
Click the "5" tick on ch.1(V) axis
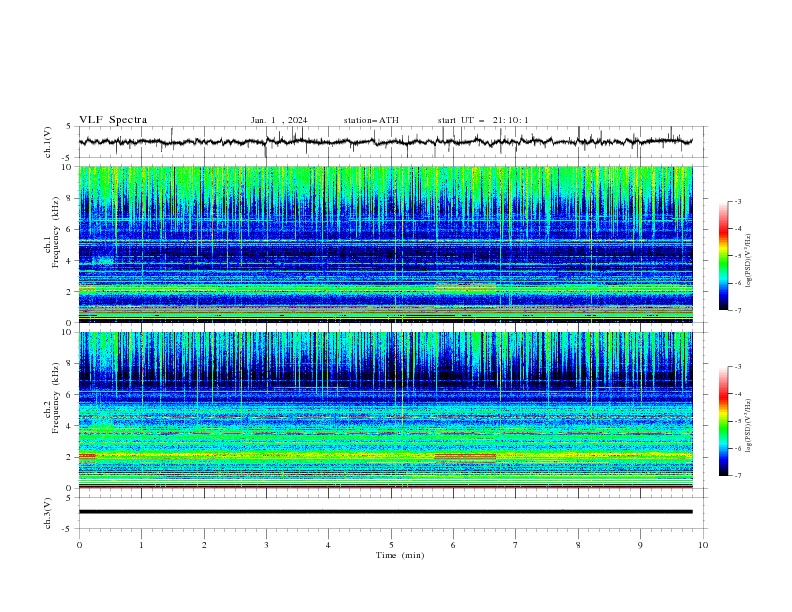[70, 127]
